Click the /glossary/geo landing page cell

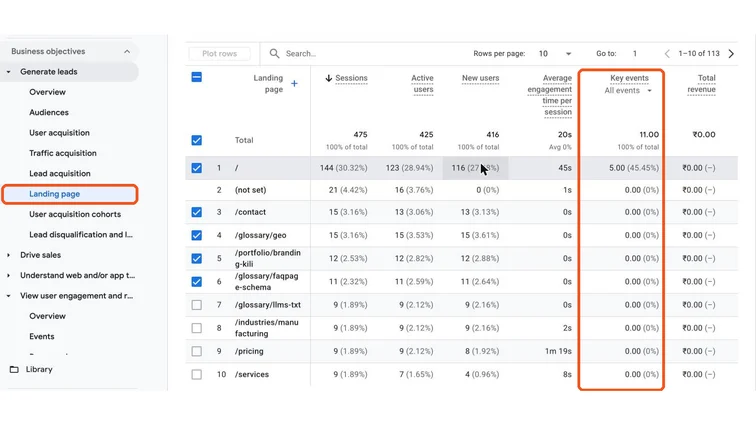260,235
